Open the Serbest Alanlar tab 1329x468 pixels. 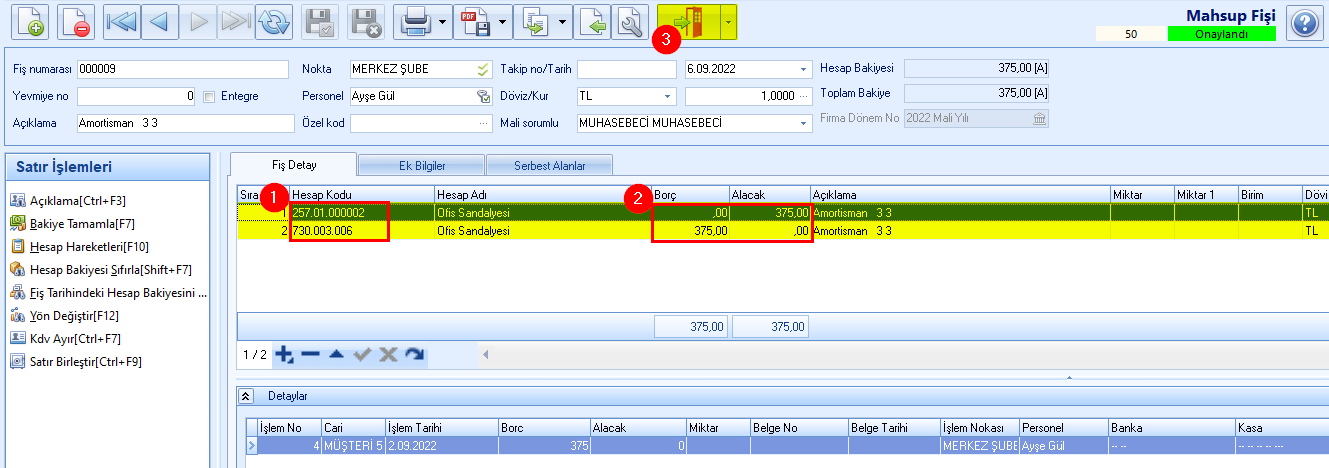point(549,165)
